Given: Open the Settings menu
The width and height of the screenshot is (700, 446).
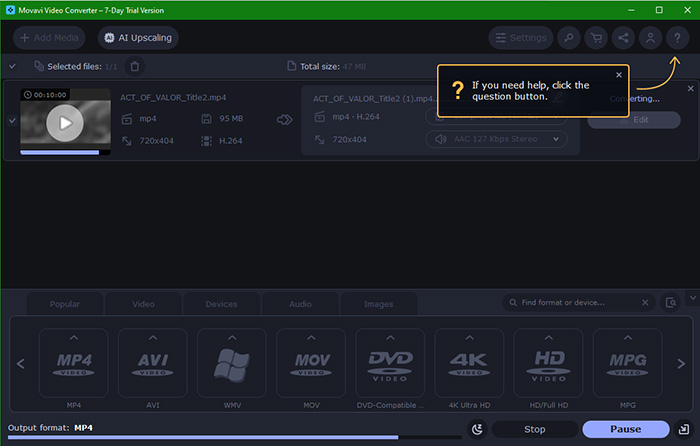Looking at the screenshot, I should click(521, 38).
